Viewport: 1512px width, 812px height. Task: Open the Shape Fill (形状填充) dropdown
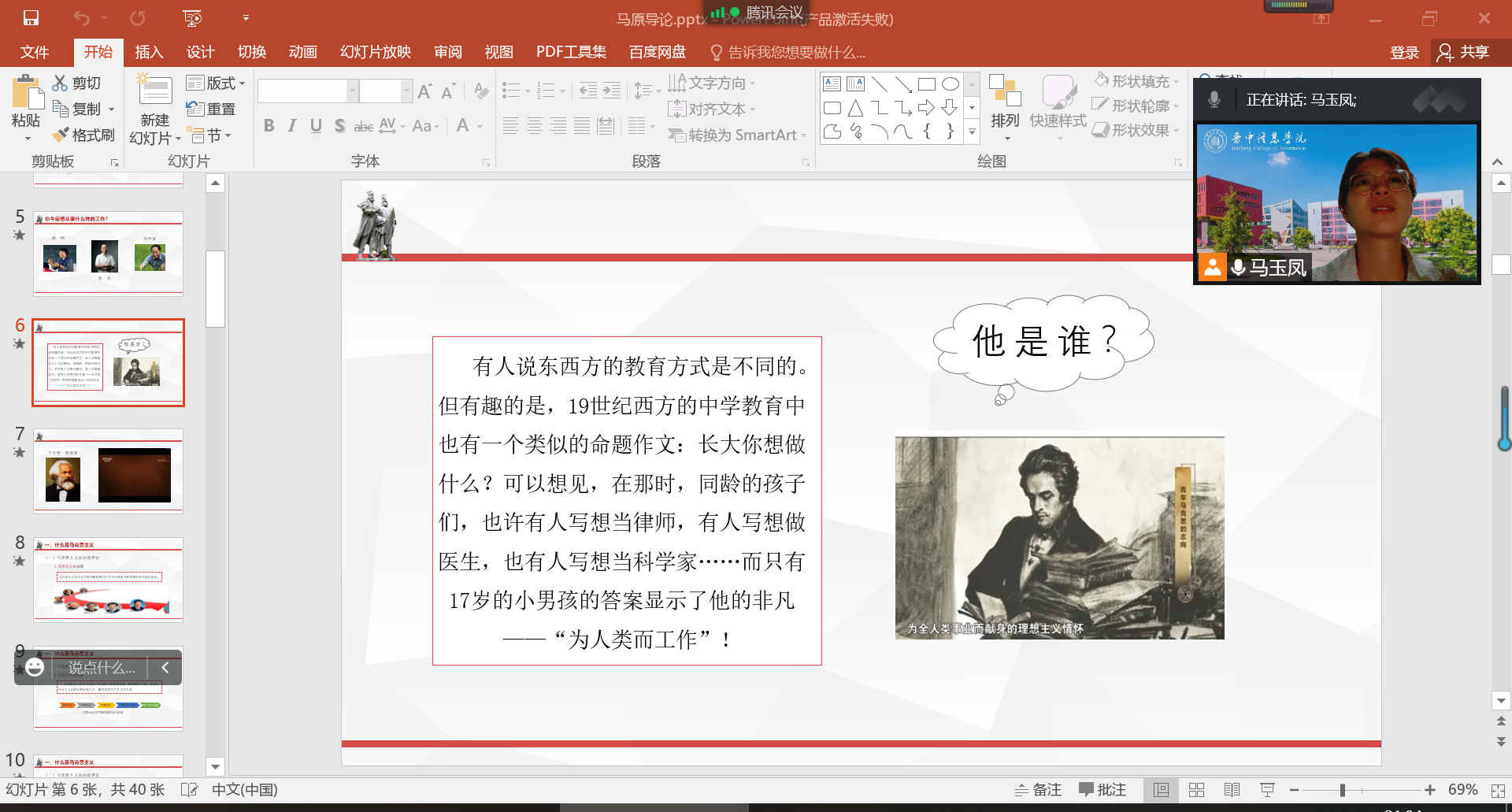click(x=1137, y=81)
